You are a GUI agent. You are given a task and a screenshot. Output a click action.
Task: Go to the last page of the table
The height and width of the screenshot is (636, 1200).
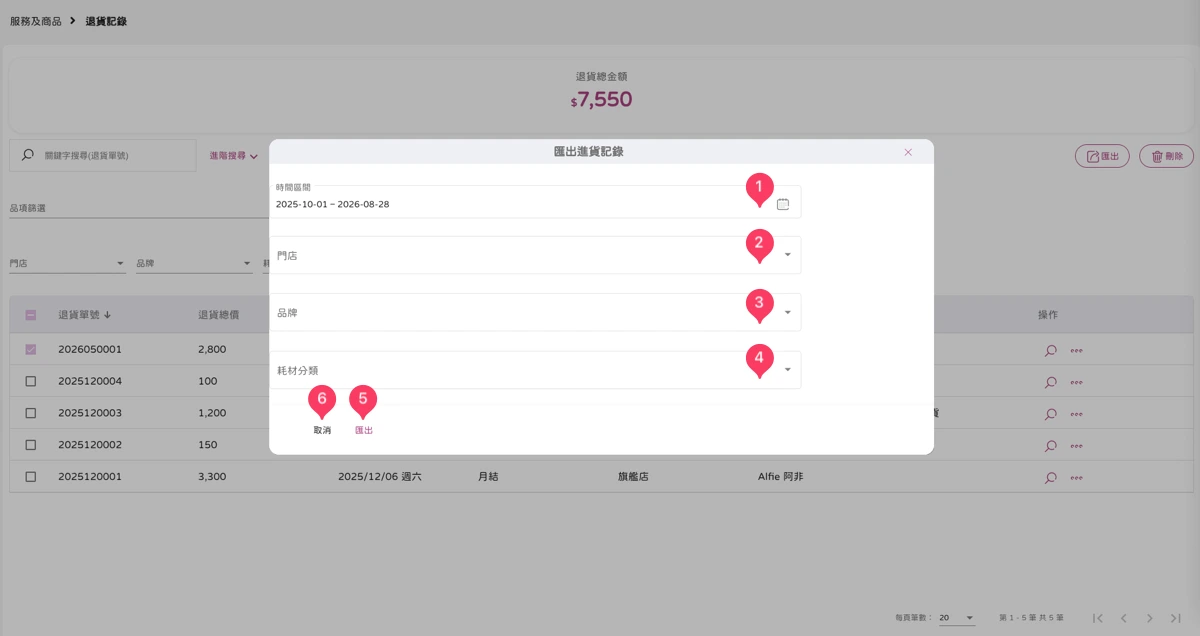click(1176, 618)
